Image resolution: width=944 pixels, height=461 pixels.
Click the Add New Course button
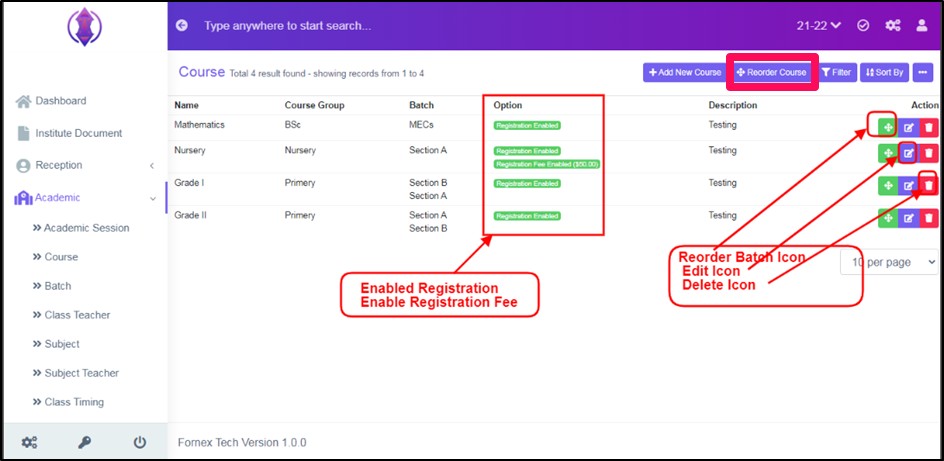[x=685, y=72]
